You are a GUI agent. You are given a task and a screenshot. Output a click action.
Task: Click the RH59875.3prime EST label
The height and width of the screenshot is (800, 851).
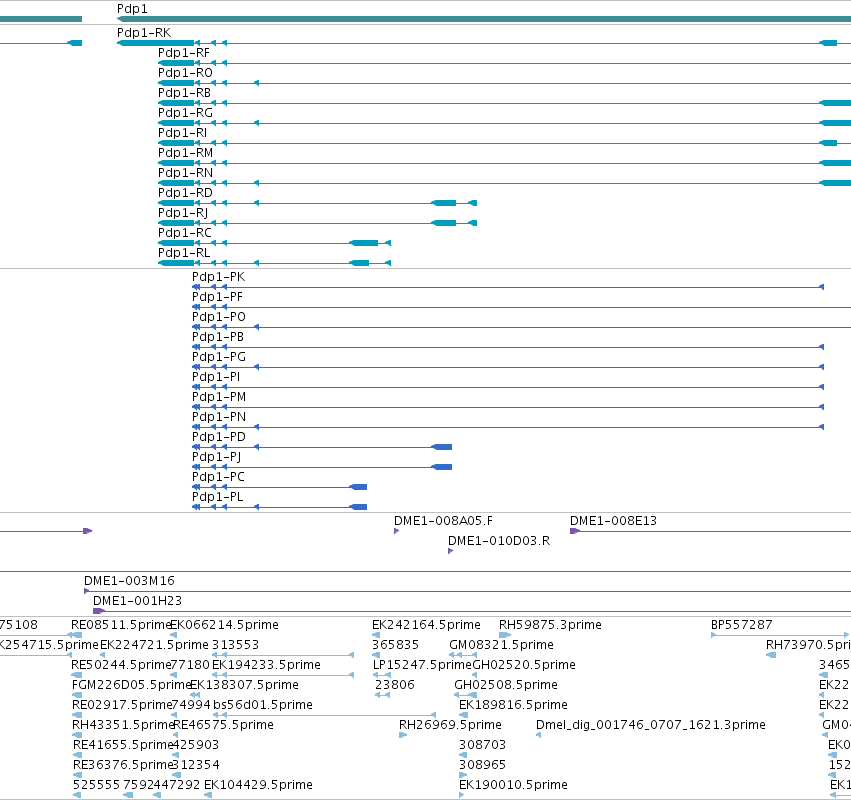click(550, 625)
